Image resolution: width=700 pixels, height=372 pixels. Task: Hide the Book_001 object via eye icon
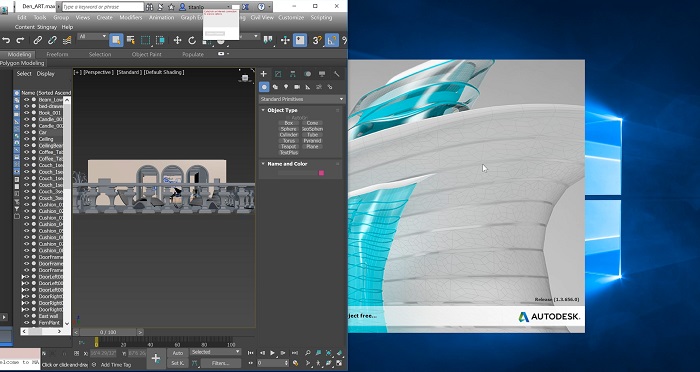pos(26,113)
